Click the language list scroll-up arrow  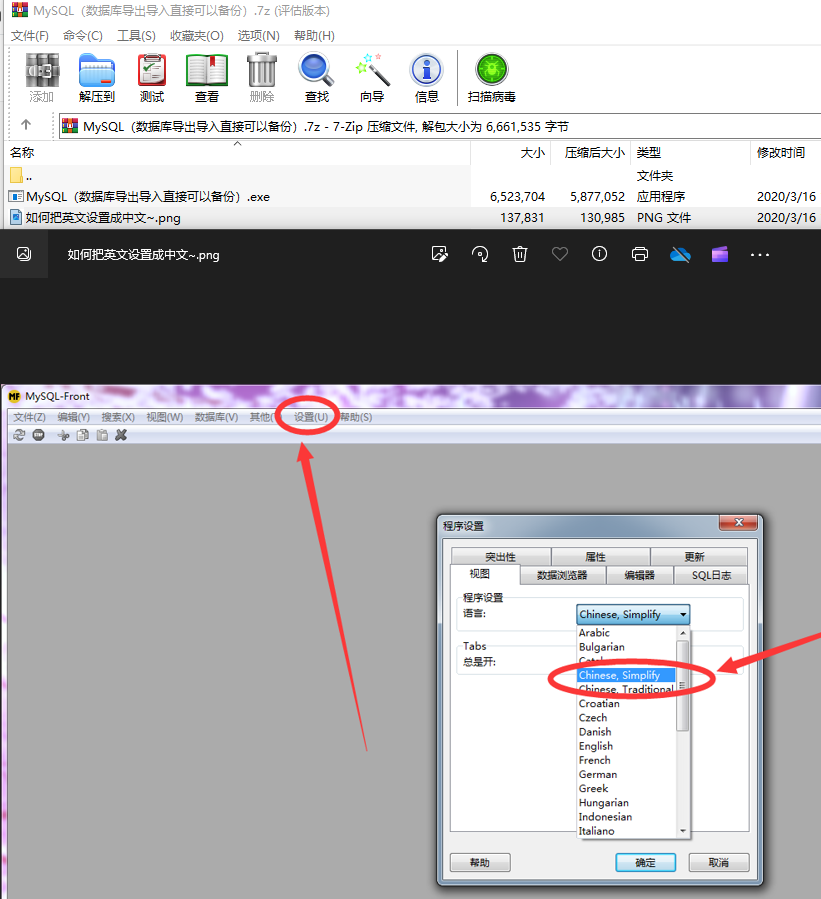[682, 633]
